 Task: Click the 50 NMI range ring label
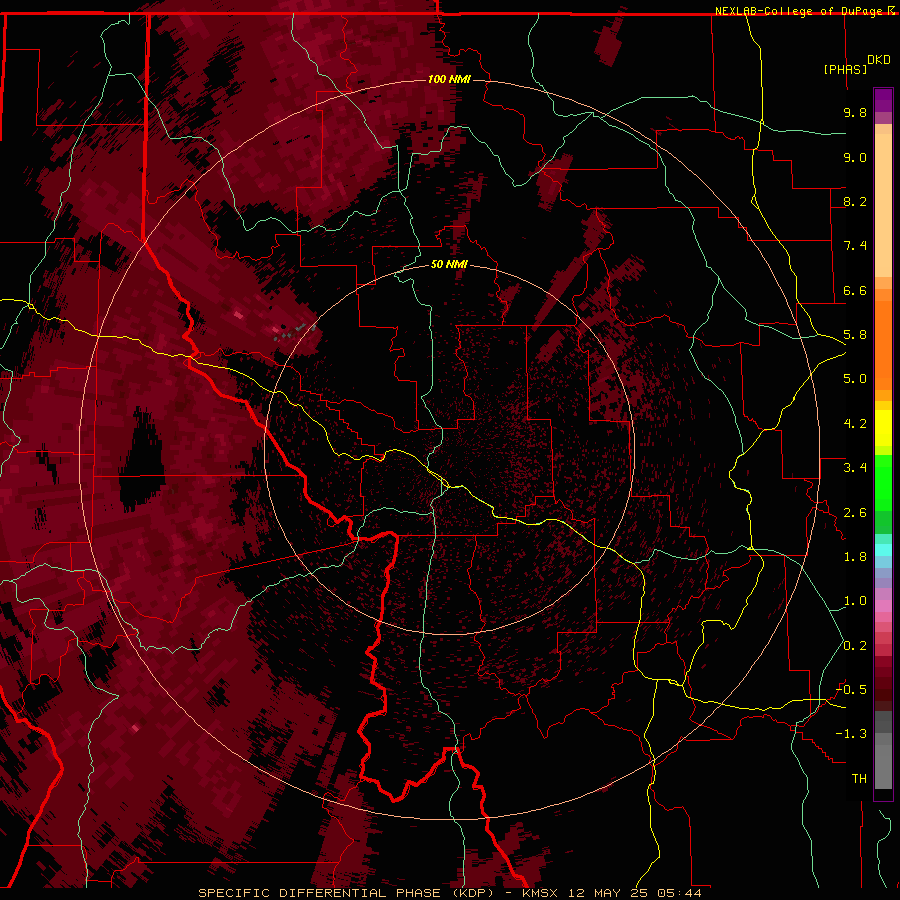click(x=449, y=264)
